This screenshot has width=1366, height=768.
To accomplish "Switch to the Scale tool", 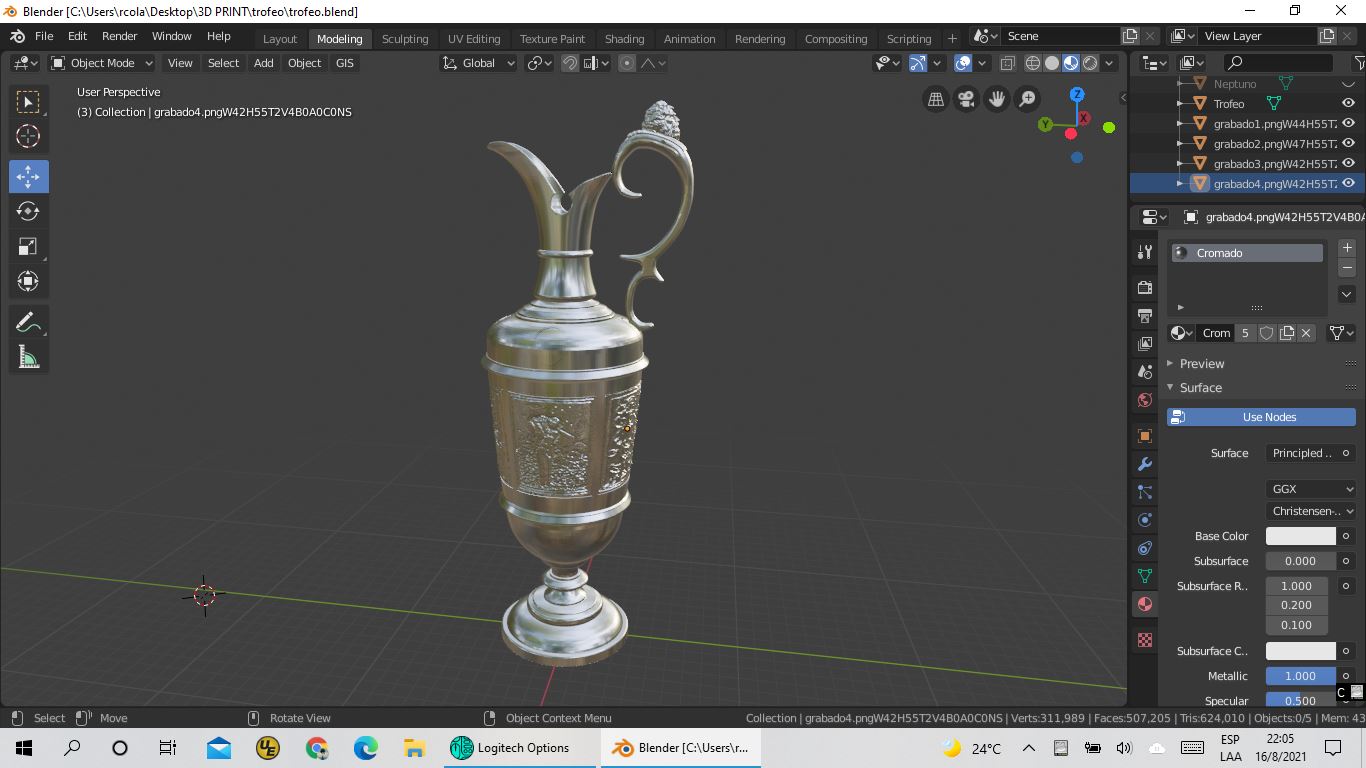I will [28, 246].
